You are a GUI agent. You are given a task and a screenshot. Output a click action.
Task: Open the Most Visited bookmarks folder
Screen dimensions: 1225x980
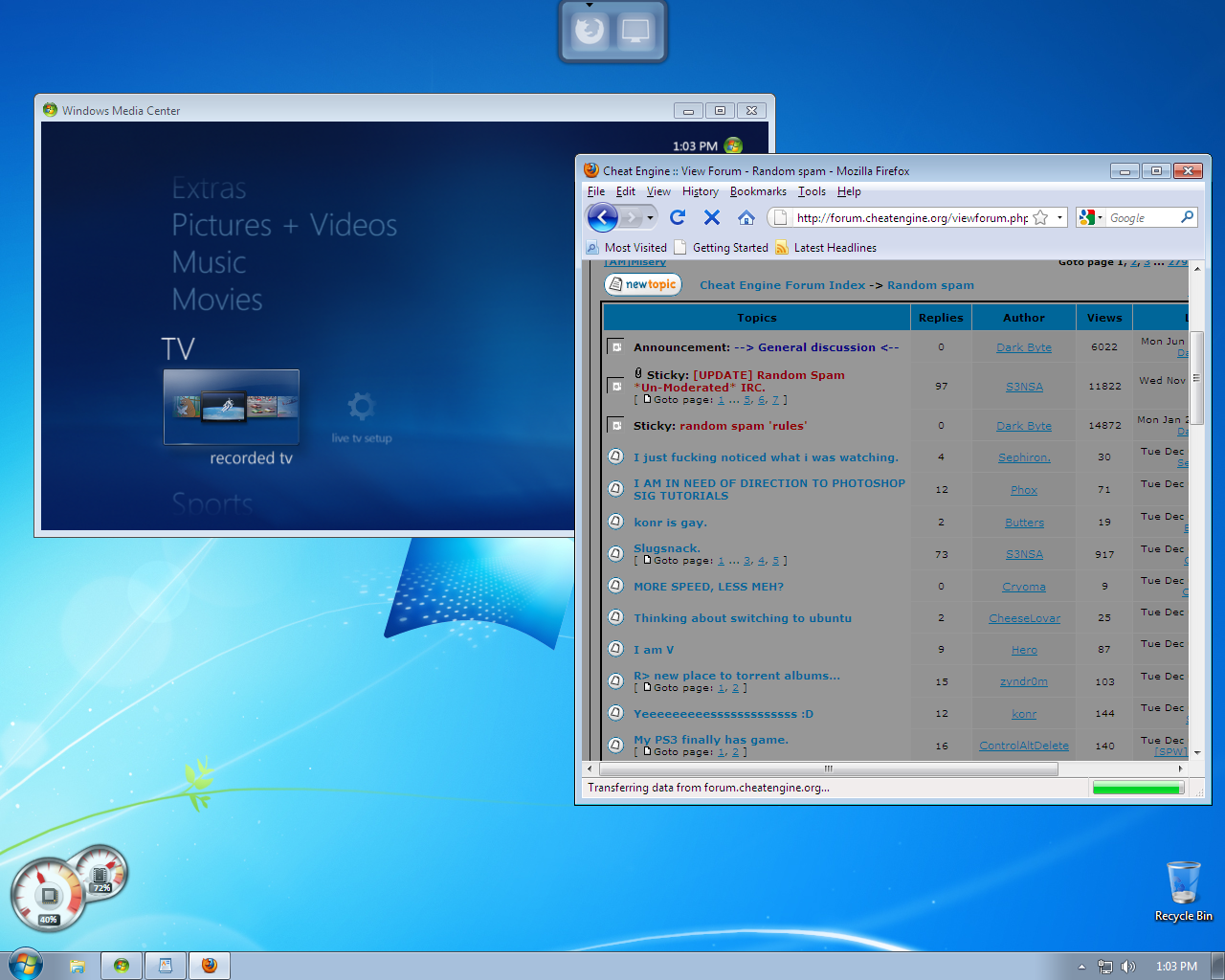[x=627, y=248]
